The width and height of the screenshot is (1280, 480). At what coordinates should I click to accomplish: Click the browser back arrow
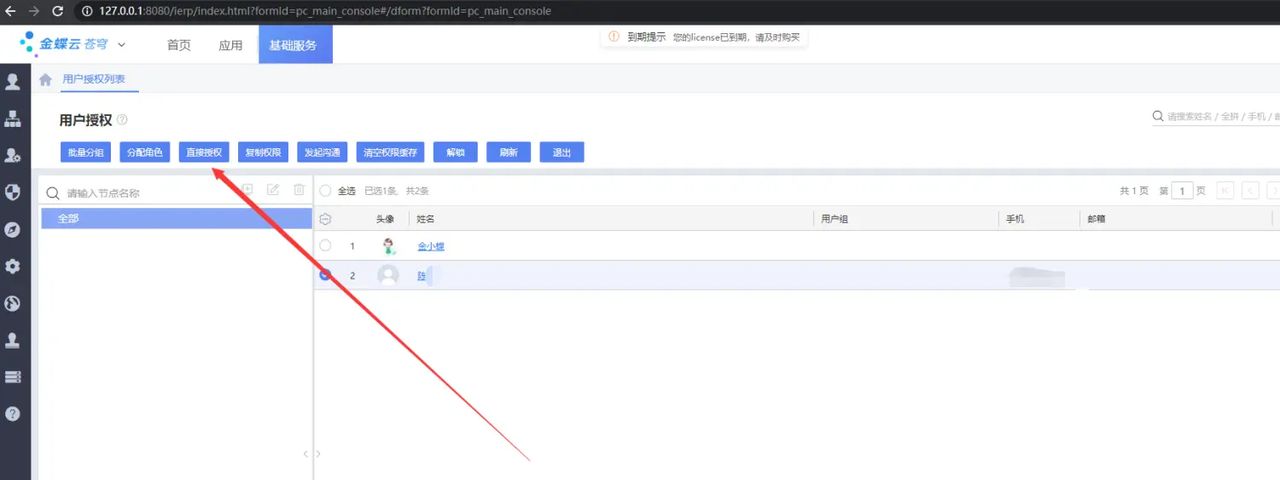pos(10,11)
